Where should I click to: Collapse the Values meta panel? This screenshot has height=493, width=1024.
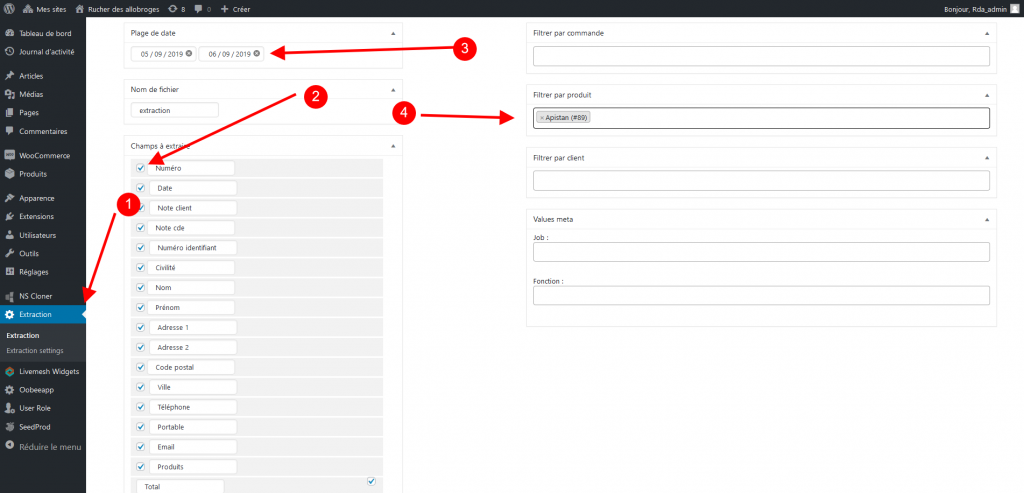coord(987,219)
